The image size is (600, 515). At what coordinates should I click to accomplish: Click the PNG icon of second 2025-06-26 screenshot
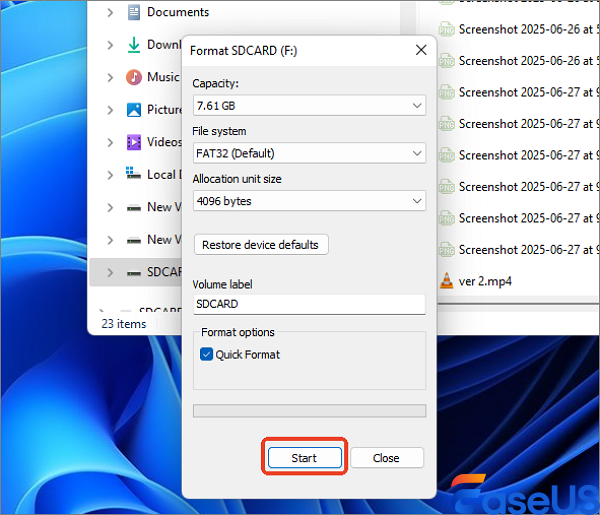[446, 61]
